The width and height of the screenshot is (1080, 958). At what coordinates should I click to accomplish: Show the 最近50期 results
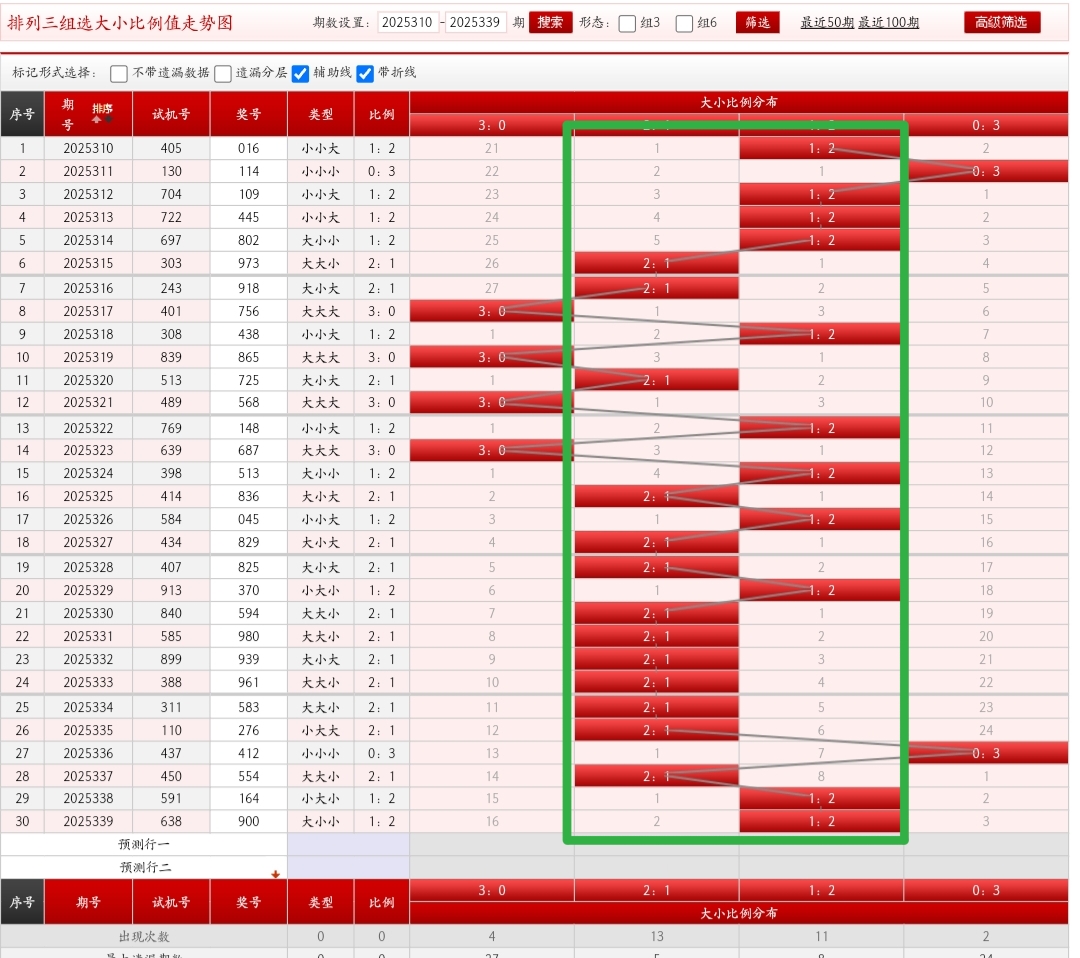click(826, 22)
